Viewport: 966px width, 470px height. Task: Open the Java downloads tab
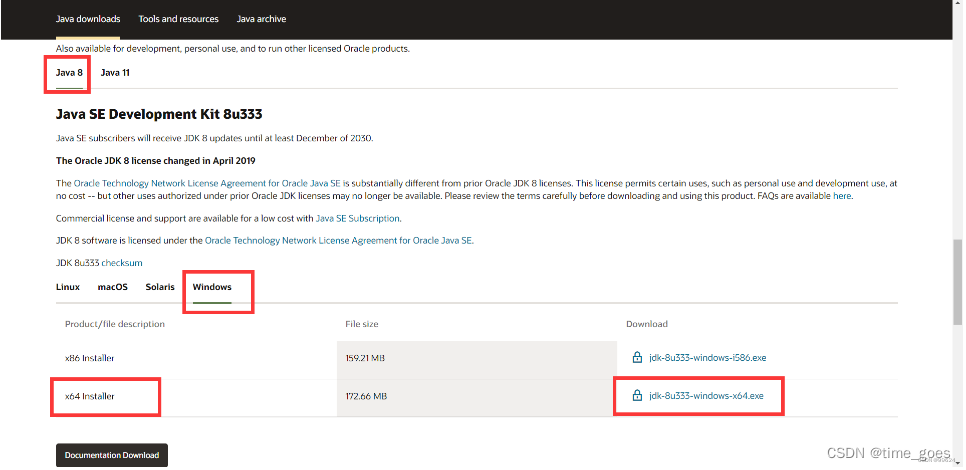pos(88,19)
